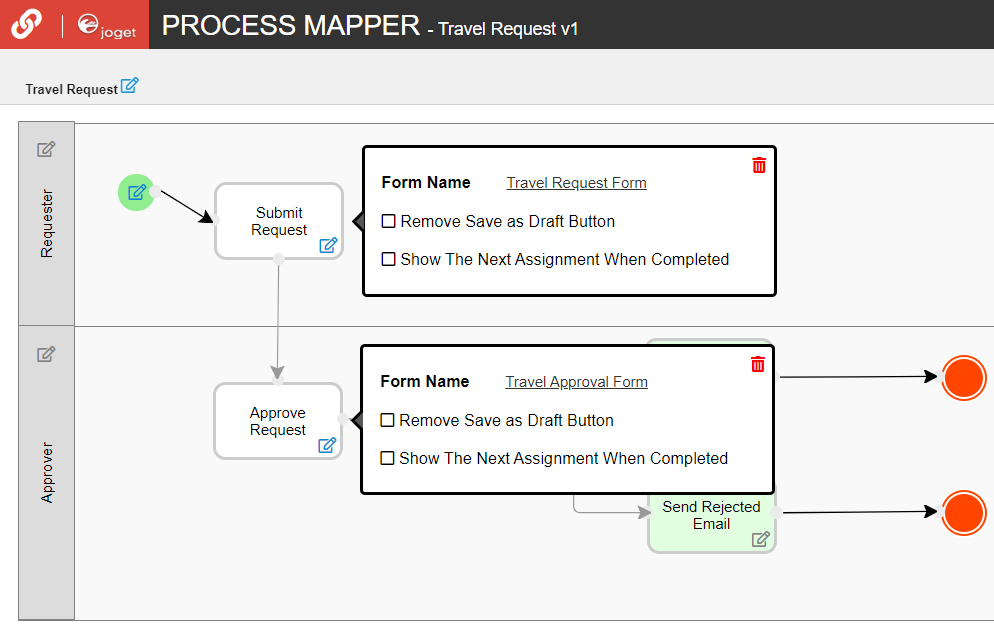Viewport: 994px width, 624px height.
Task: Click the green start node edit icon
Action: (137, 192)
